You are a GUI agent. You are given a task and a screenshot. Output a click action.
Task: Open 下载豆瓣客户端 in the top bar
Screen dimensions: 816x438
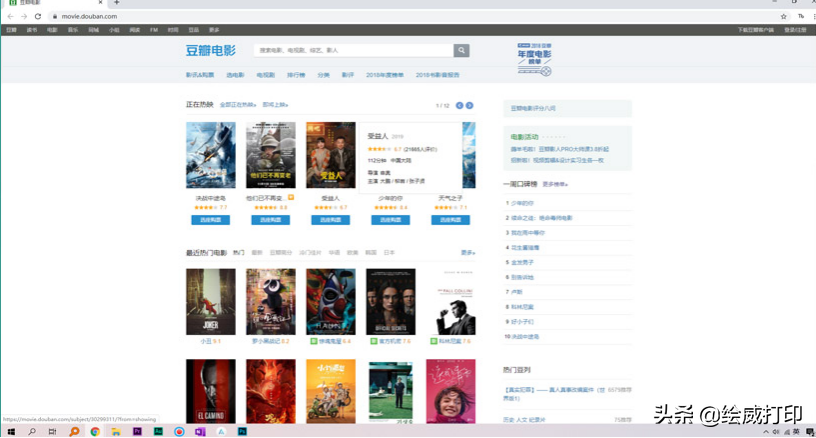coord(756,30)
